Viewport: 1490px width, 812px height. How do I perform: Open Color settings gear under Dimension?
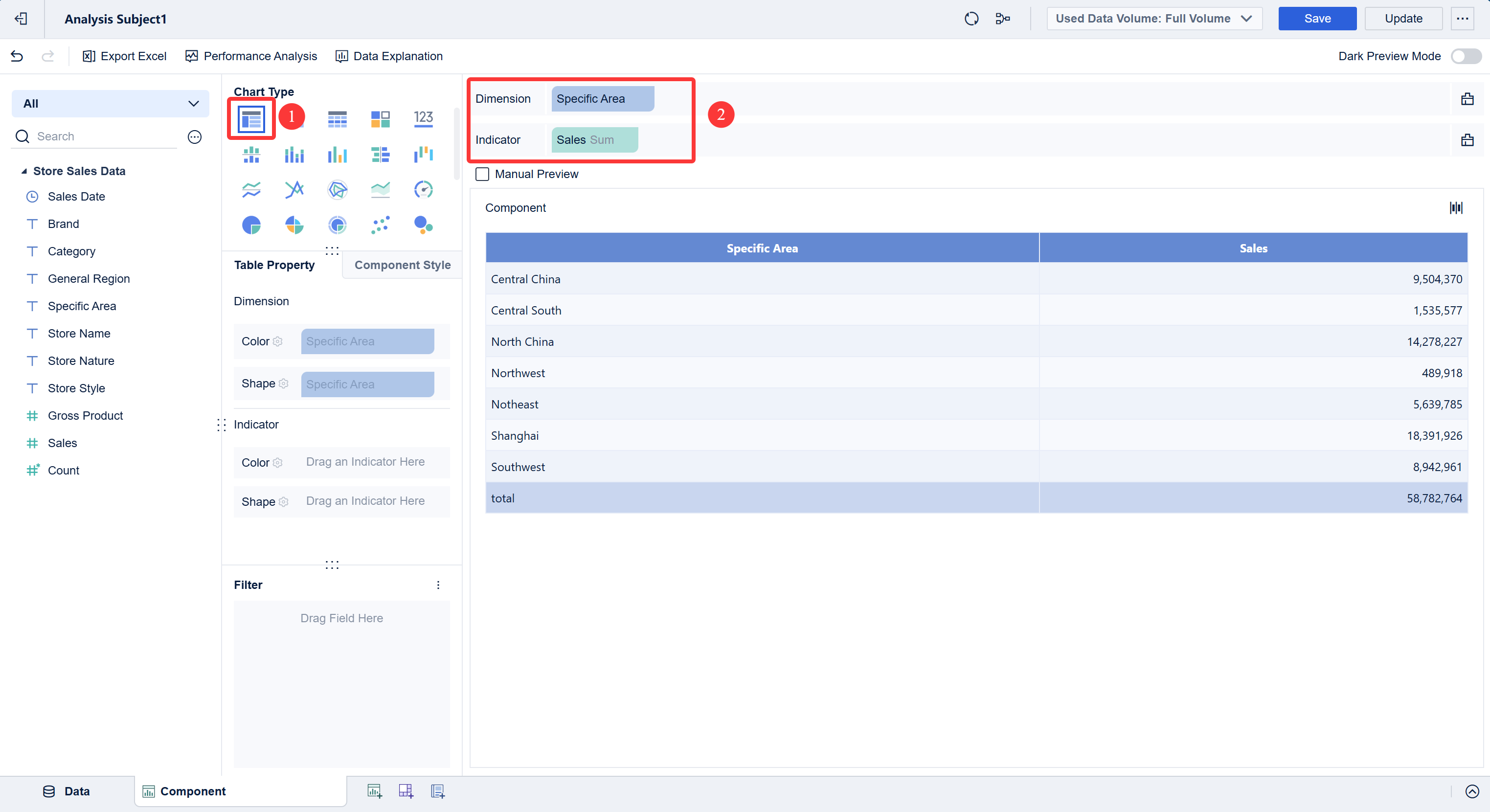pyautogui.click(x=278, y=341)
